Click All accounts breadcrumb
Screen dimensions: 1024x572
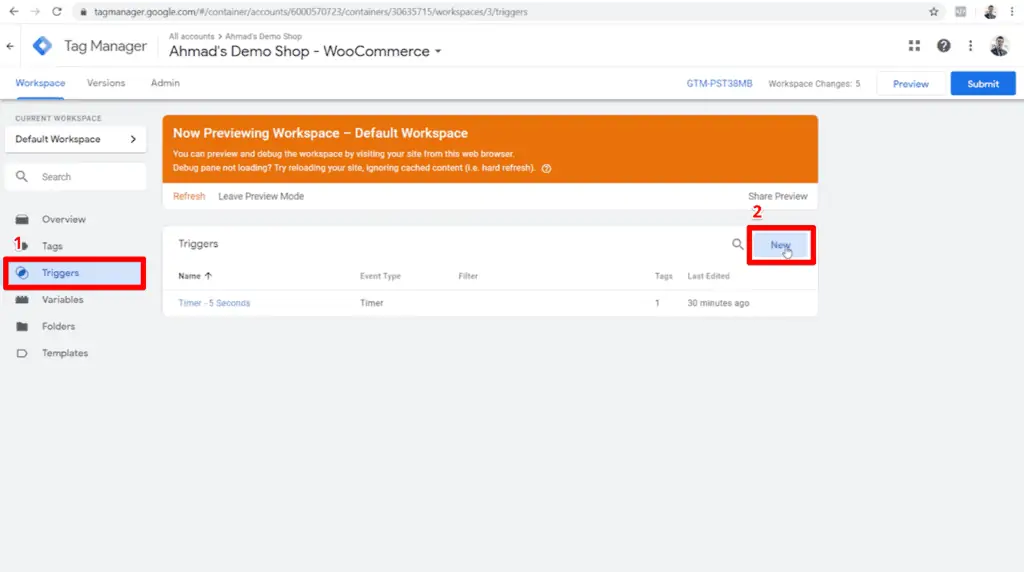point(191,37)
